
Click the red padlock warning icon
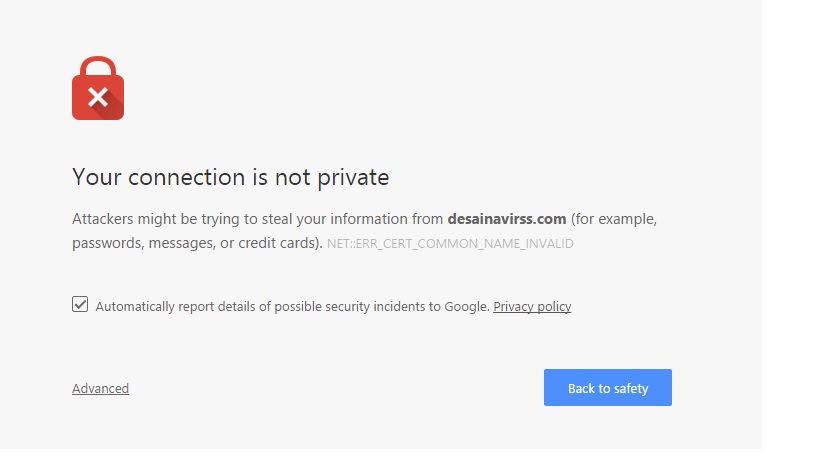(97, 88)
